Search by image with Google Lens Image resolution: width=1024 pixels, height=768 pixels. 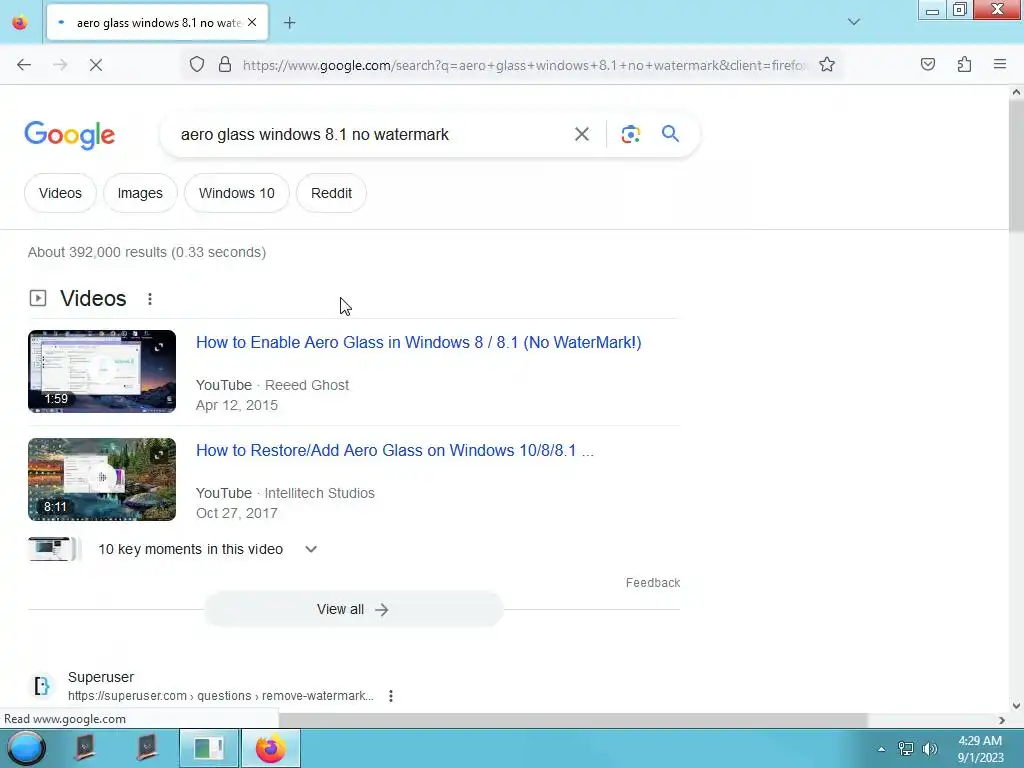[x=630, y=134]
